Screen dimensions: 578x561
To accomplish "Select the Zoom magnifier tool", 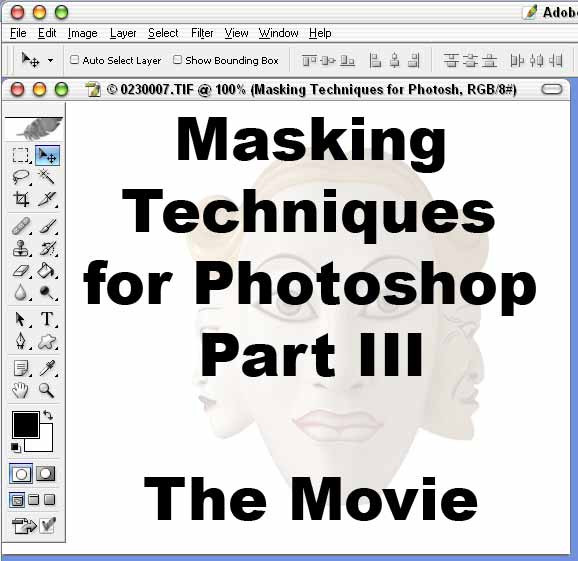I will coord(47,390).
